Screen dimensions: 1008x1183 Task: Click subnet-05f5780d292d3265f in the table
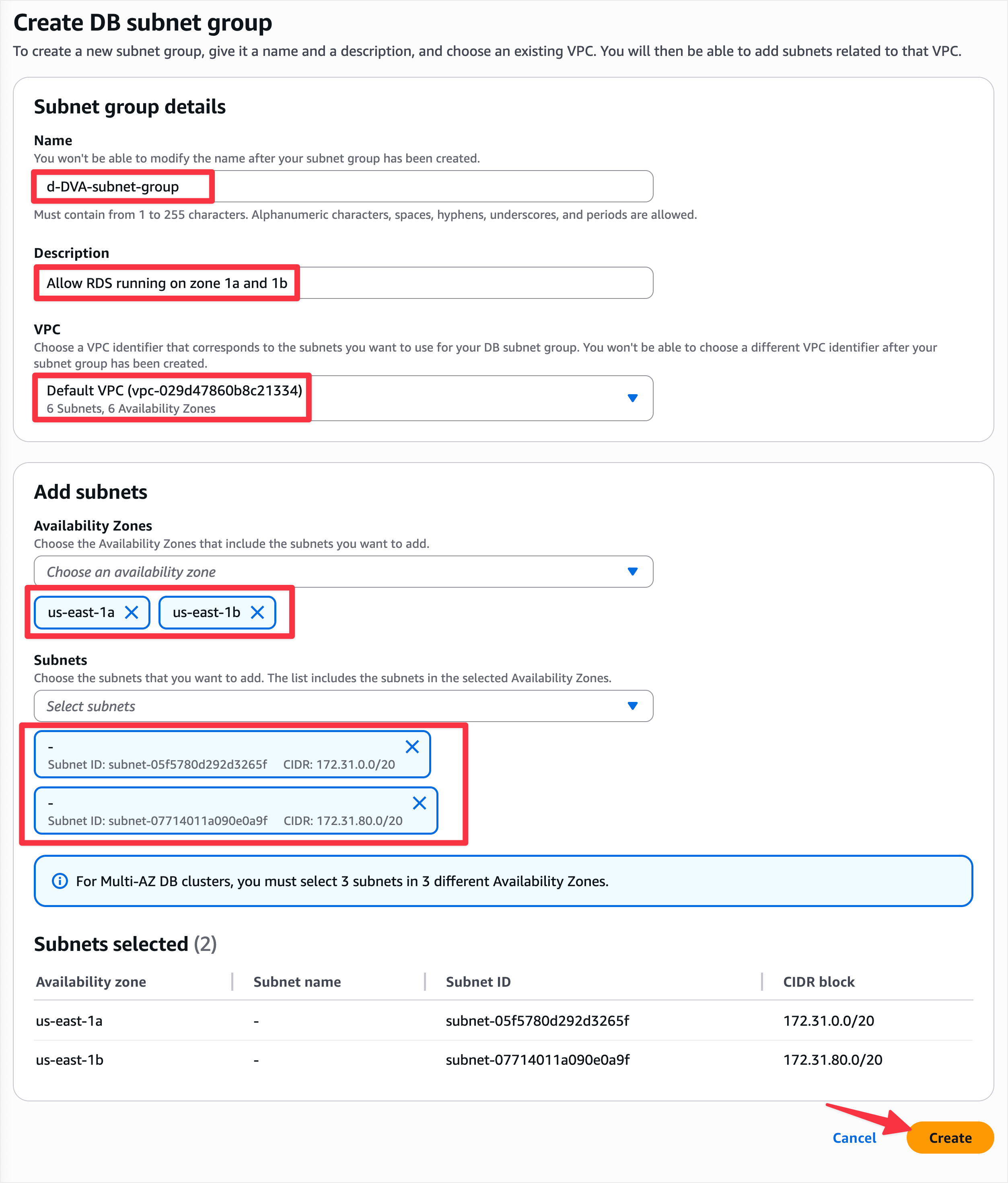(x=537, y=1020)
